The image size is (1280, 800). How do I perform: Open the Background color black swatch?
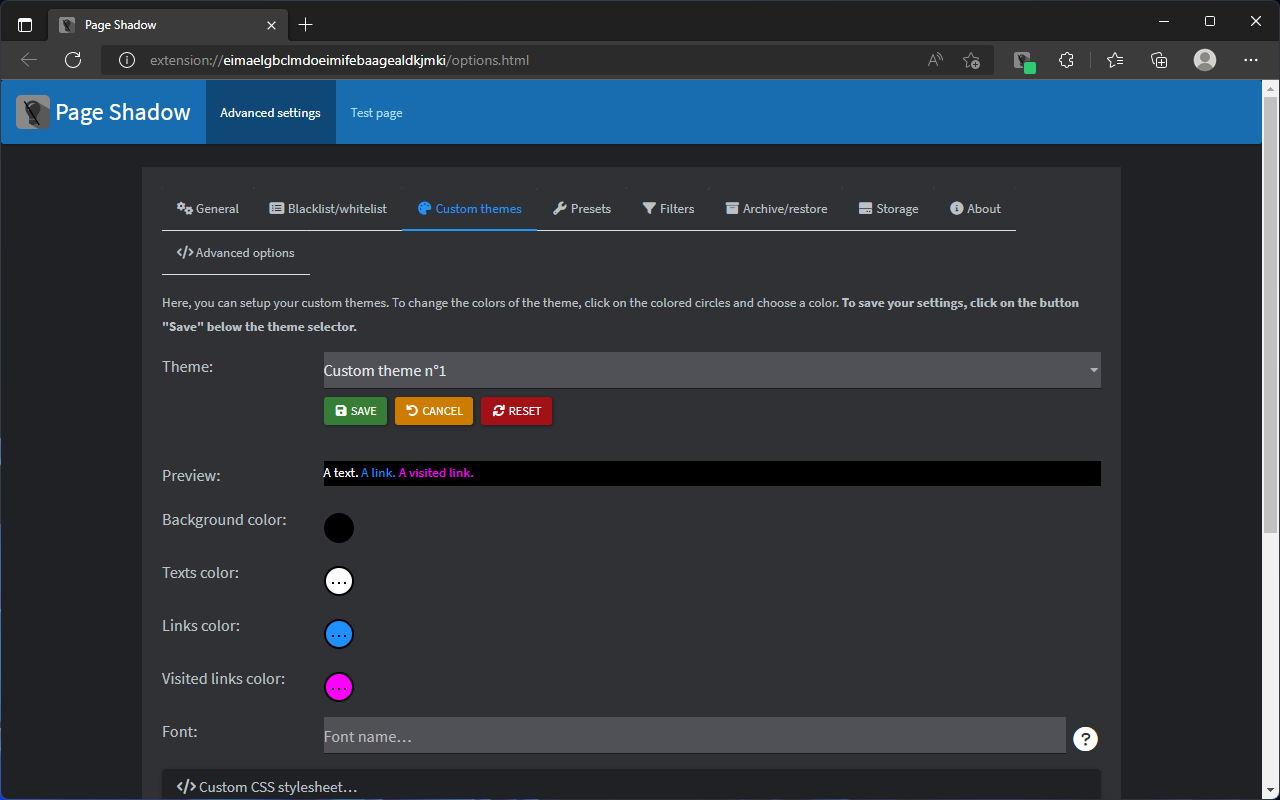[x=339, y=528]
